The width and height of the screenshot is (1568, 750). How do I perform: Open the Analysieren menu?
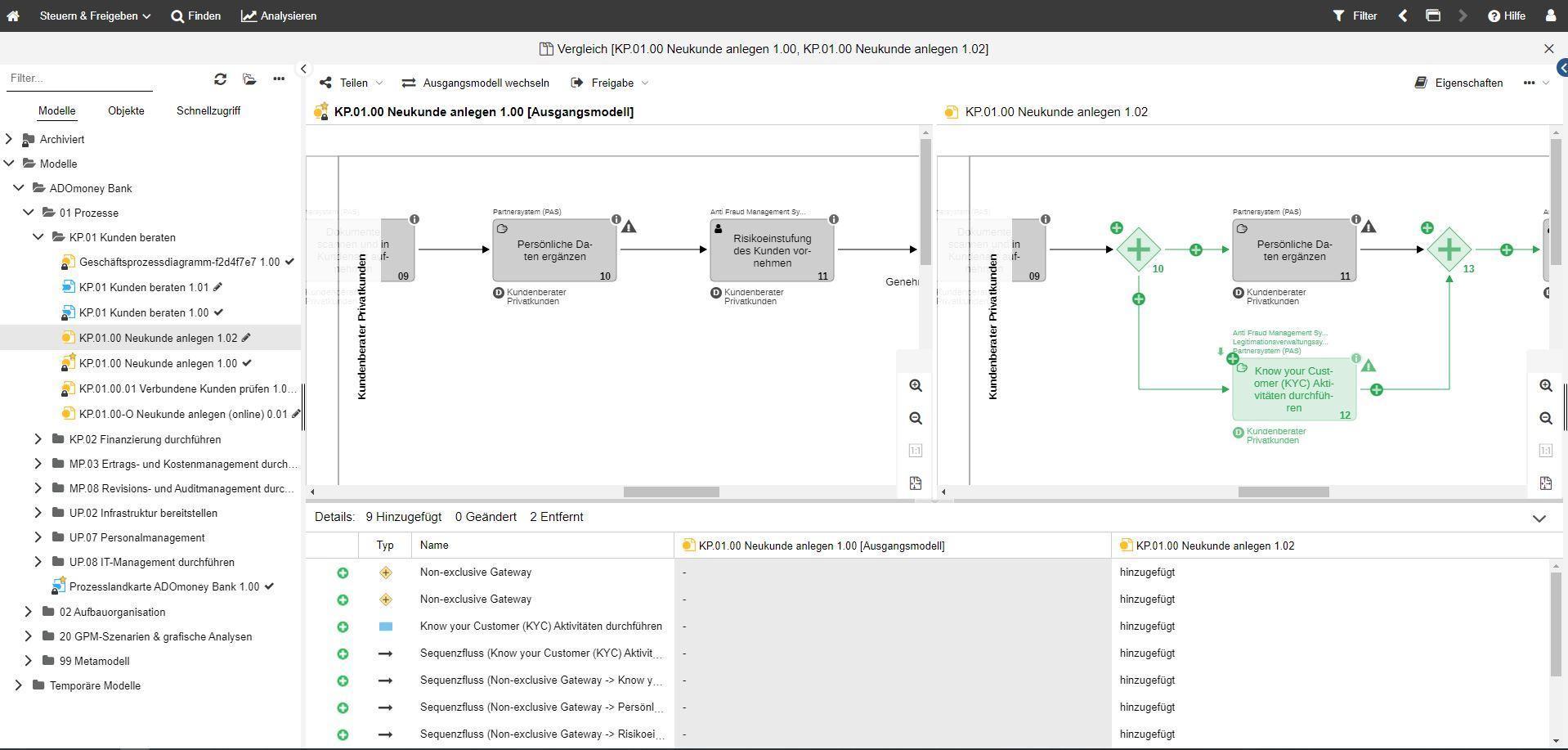[279, 16]
